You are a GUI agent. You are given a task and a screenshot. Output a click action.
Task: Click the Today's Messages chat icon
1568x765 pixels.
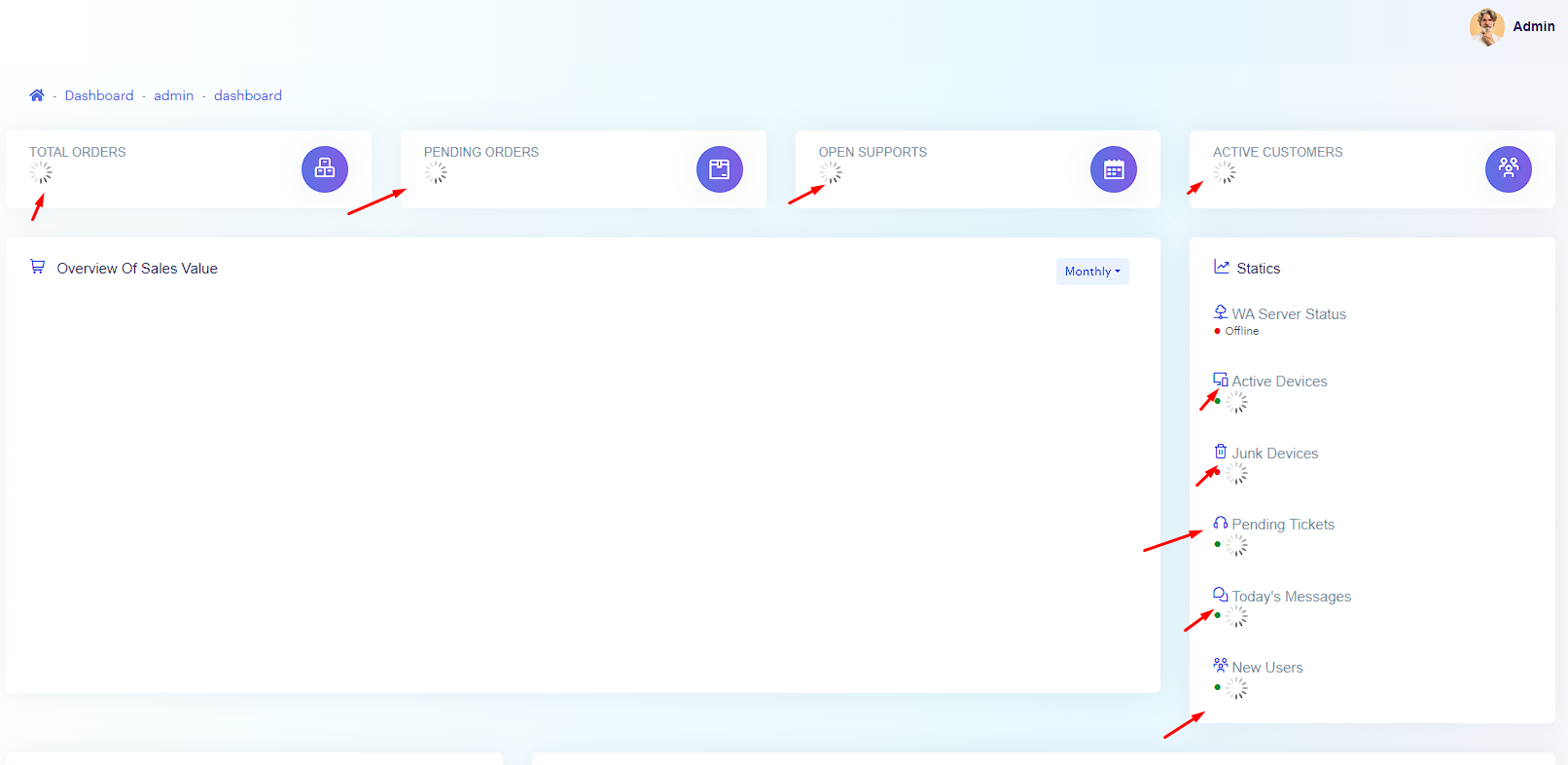tap(1220, 595)
